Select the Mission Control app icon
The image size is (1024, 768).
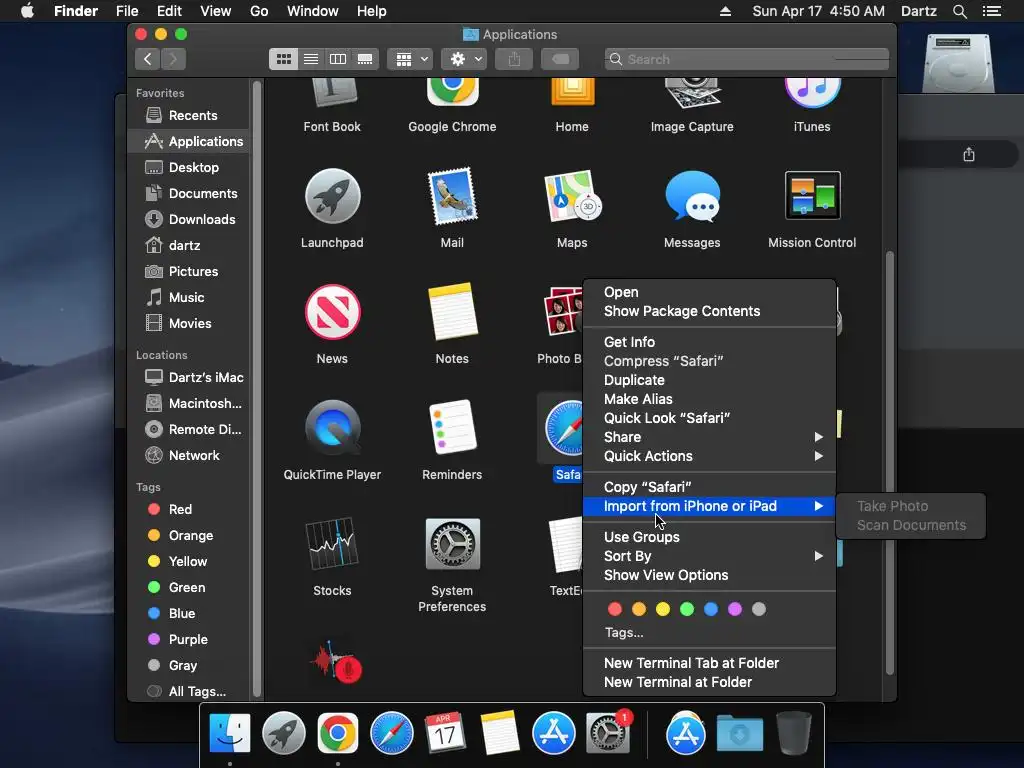point(812,195)
